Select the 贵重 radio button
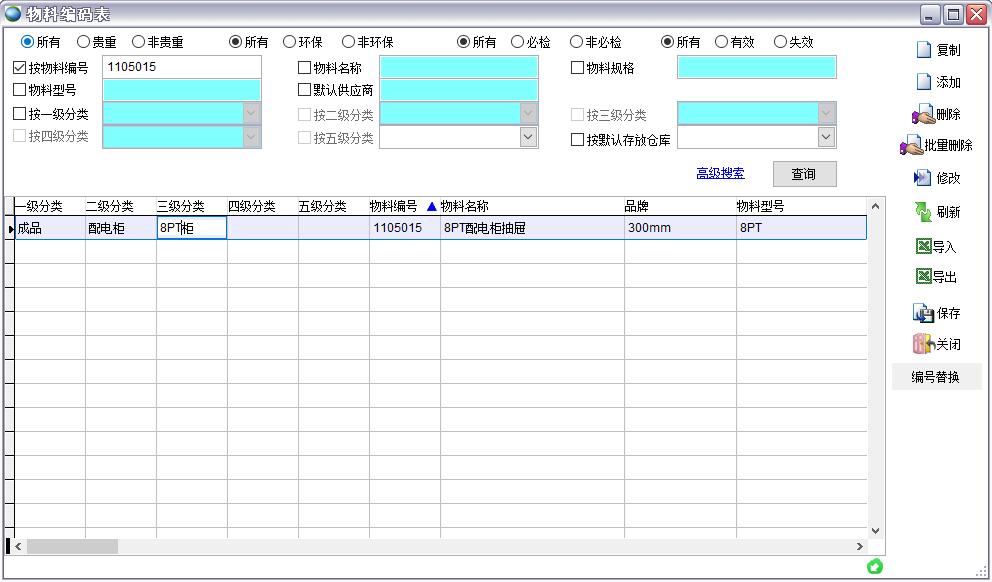 83,42
